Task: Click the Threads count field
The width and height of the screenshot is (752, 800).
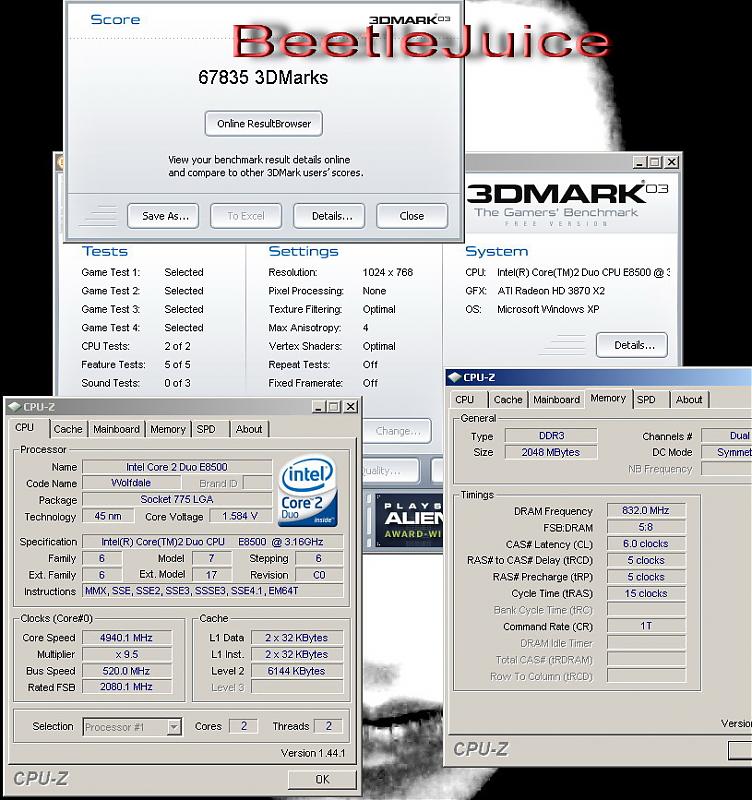Action: [328, 726]
